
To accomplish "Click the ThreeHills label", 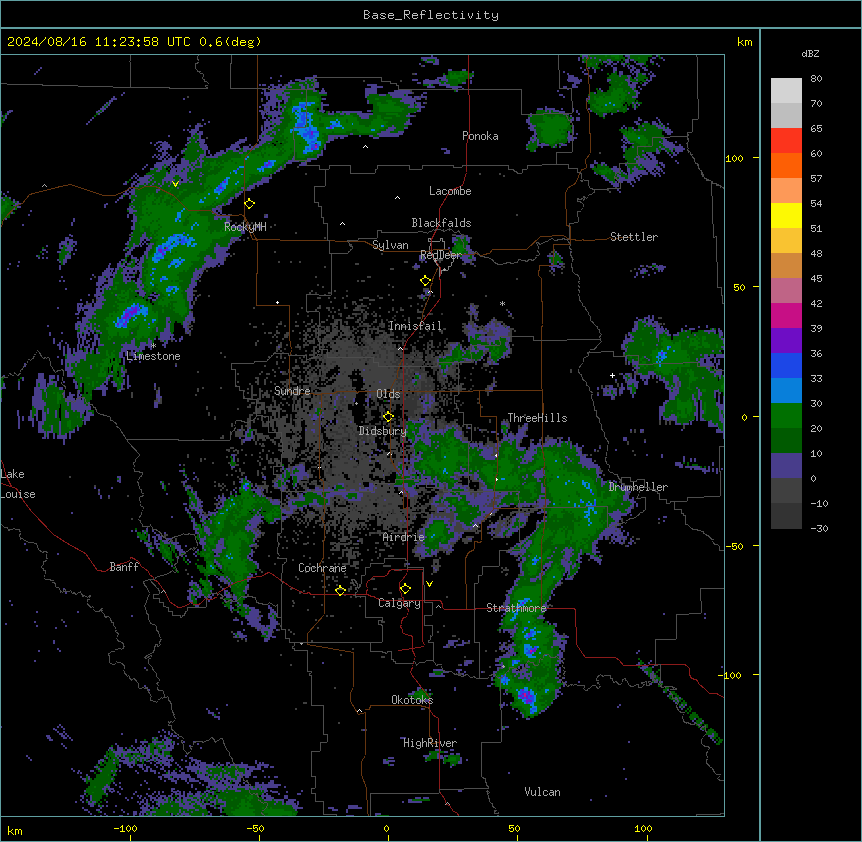I will point(537,418).
